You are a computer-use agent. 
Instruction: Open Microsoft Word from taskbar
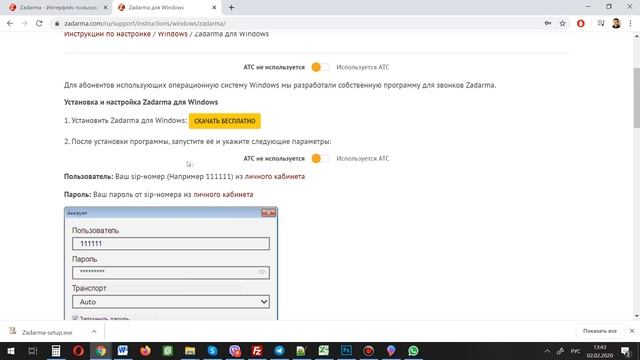pos(123,351)
